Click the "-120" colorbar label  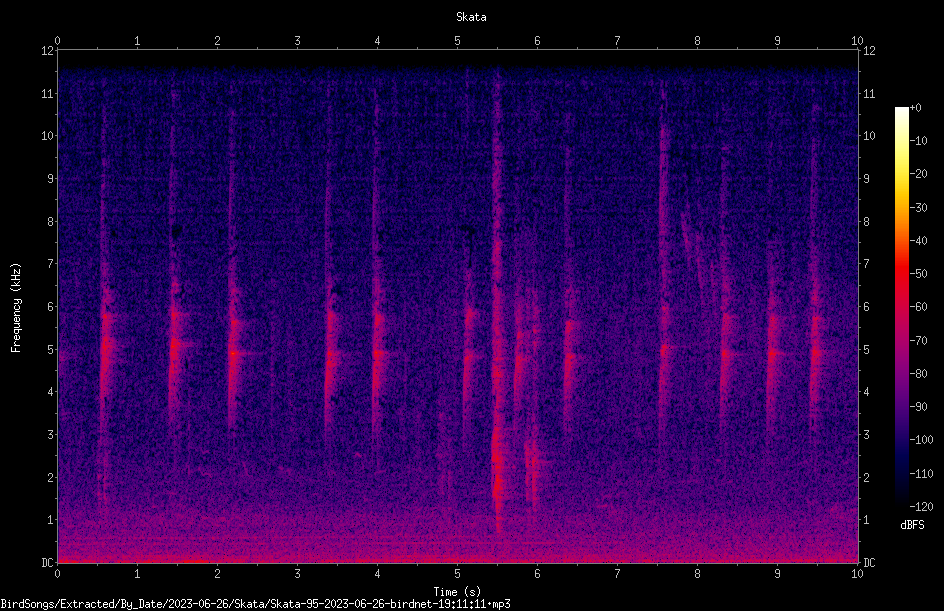[x=922, y=507]
